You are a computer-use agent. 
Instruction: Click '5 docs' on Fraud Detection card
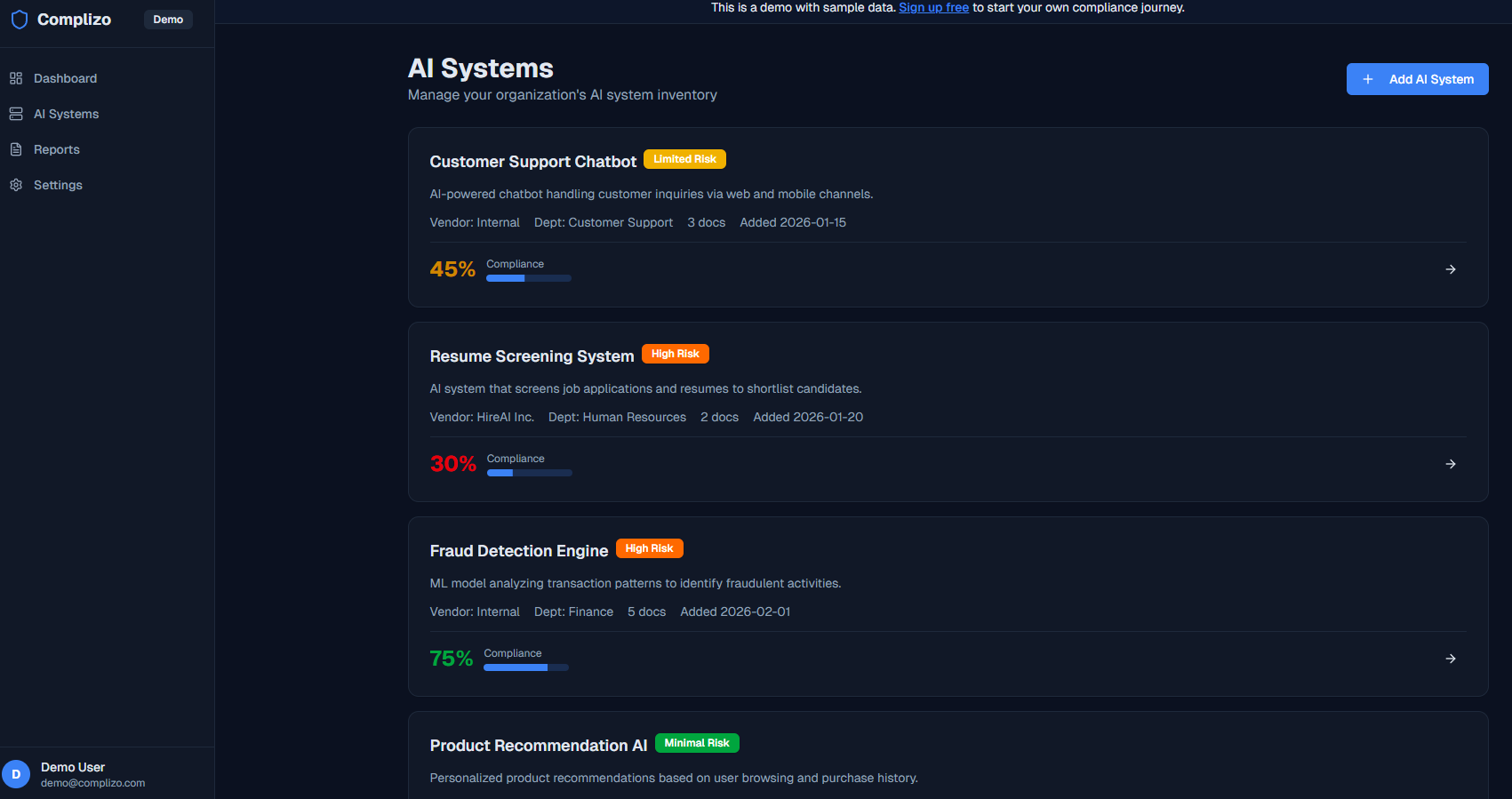pyautogui.click(x=647, y=611)
